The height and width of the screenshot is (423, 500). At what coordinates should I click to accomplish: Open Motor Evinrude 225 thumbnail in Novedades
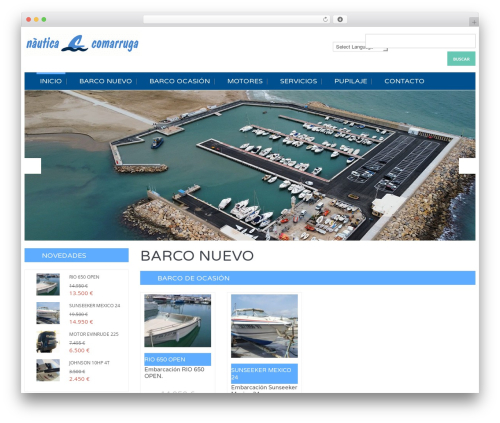point(48,342)
